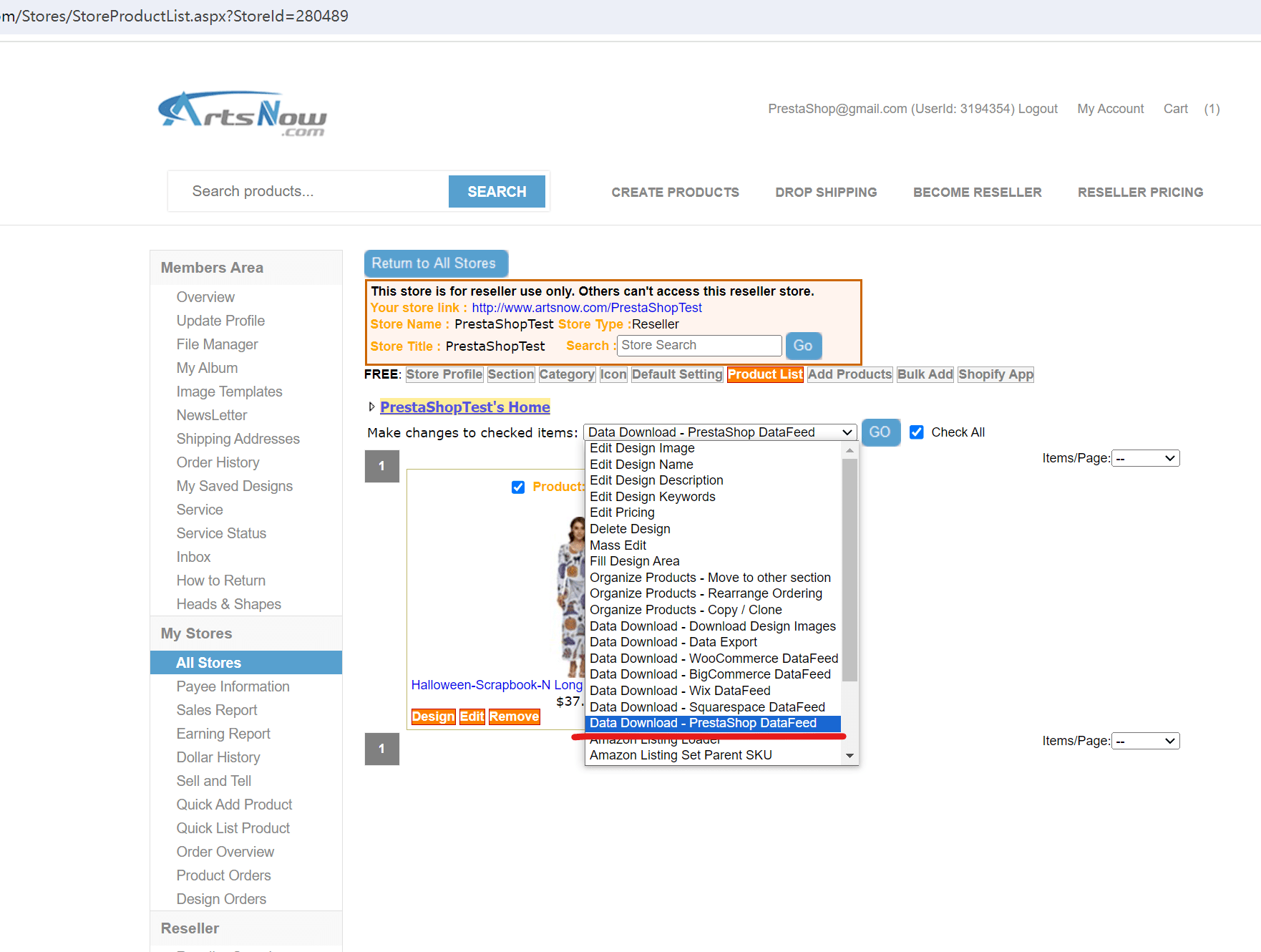Click Return to All Stores button

tap(436, 263)
